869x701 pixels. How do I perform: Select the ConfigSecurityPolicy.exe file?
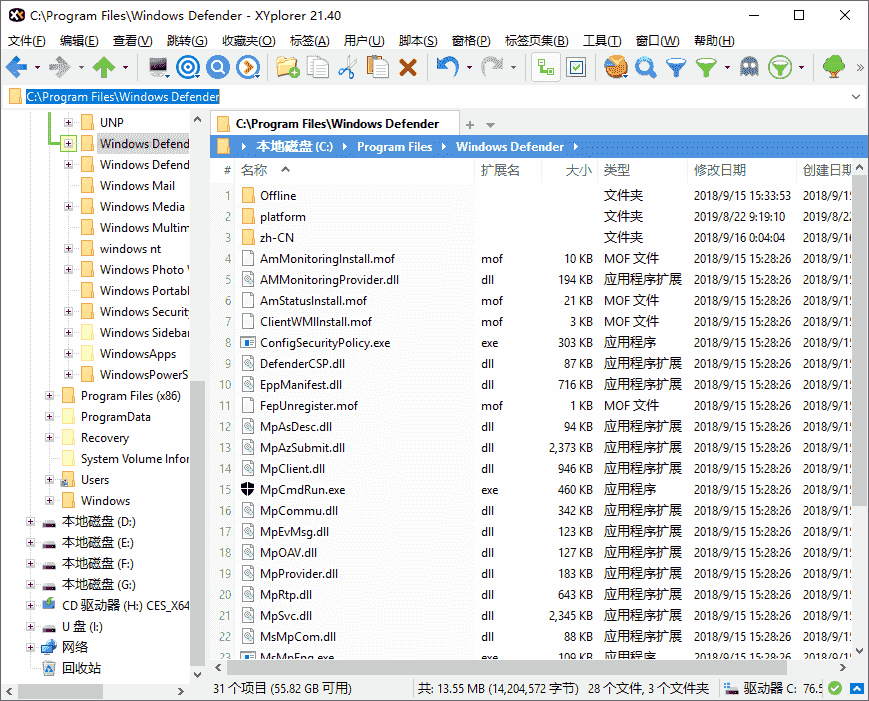click(325, 343)
